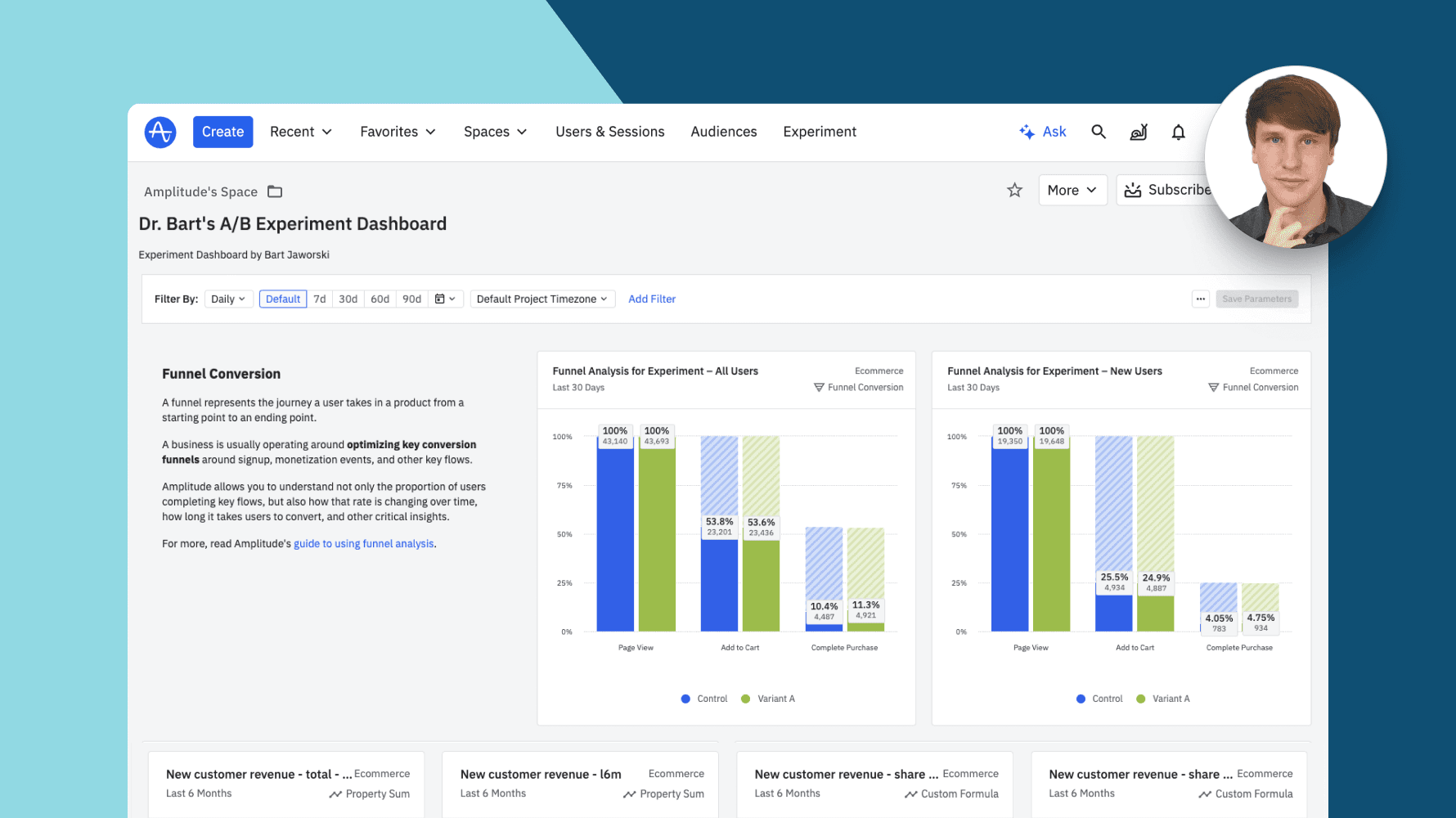1456x818 pixels.
Task: Expand the Daily interval dropdown
Action: coord(228,299)
